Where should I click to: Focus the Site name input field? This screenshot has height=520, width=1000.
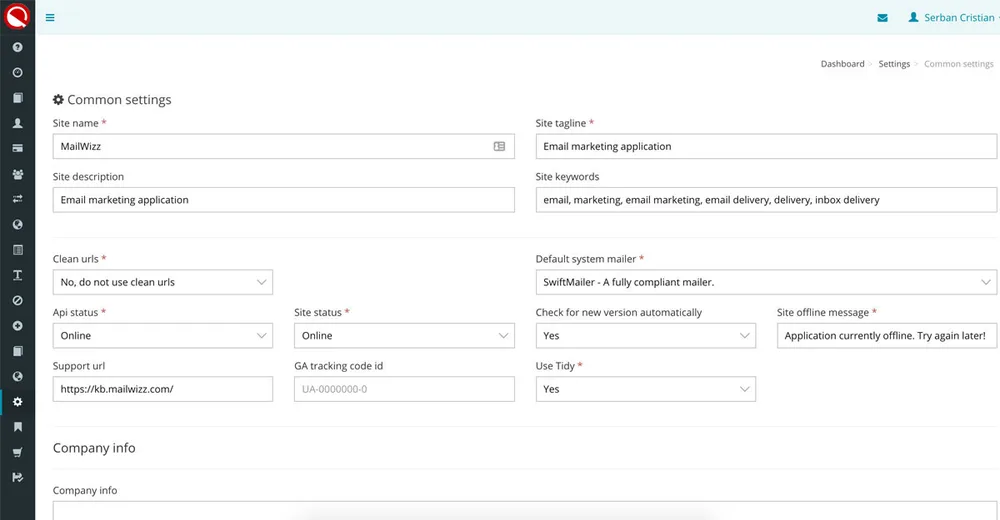click(x=284, y=146)
